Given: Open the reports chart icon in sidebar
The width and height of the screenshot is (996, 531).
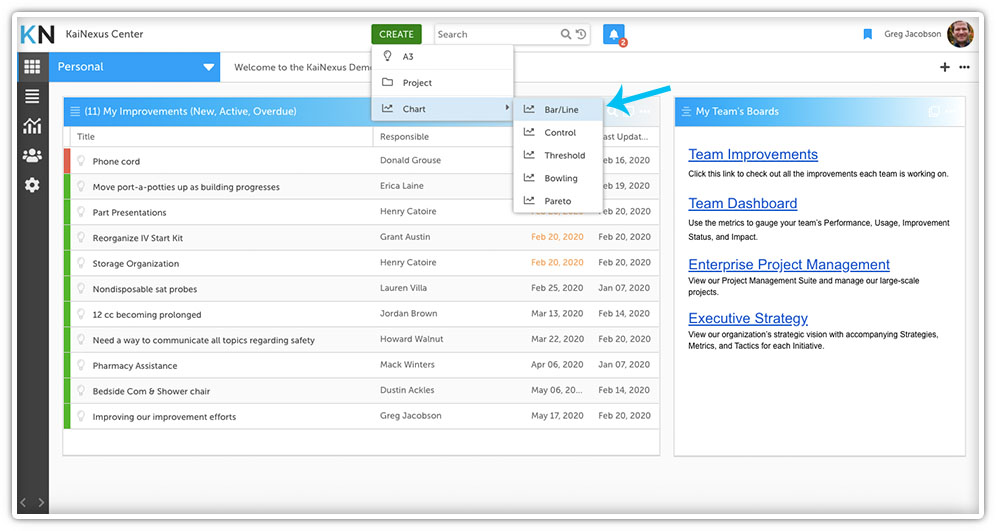Looking at the screenshot, I should pyautogui.click(x=32, y=126).
